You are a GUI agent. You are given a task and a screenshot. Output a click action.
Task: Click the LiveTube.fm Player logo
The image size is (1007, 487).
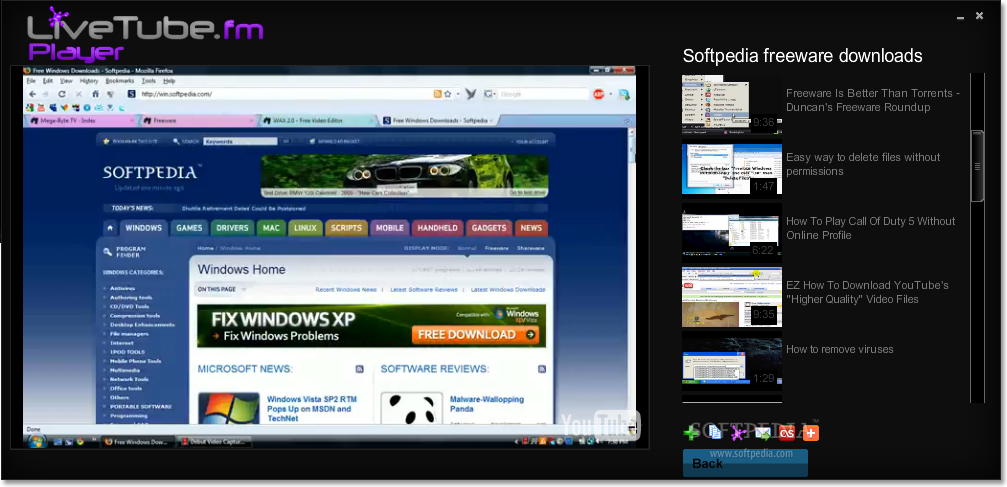[145, 33]
